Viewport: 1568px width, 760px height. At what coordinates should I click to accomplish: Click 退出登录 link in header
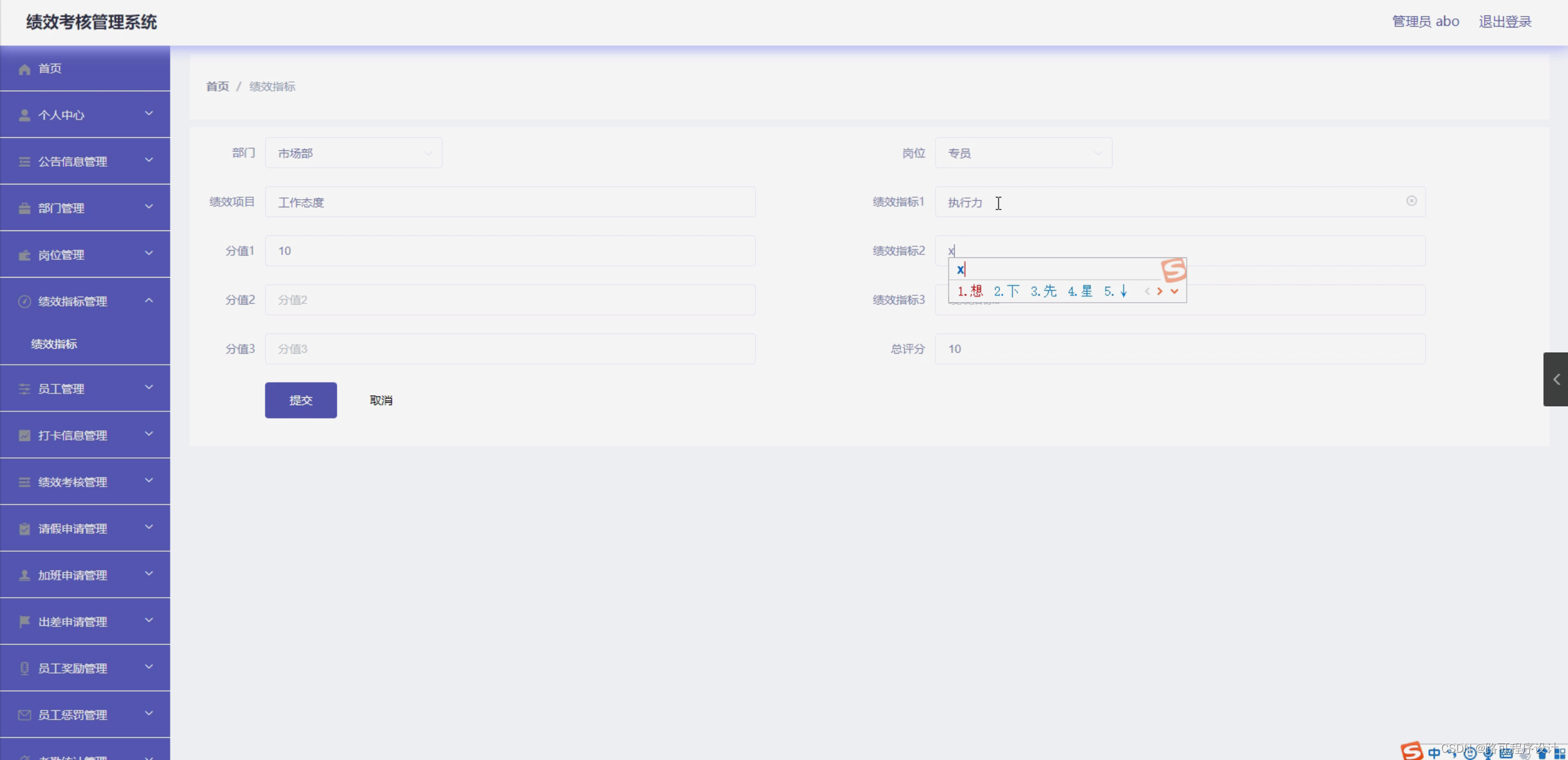click(1505, 22)
